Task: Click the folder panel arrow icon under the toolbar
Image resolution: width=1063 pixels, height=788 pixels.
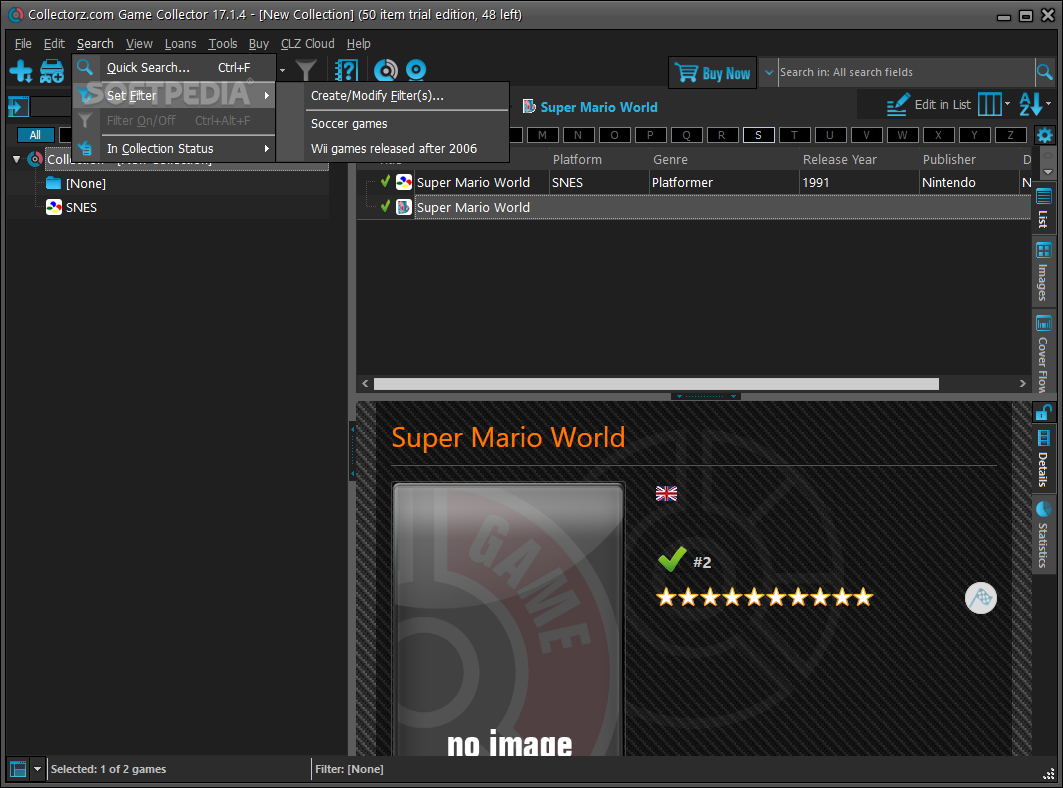Action: tap(18, 106)
